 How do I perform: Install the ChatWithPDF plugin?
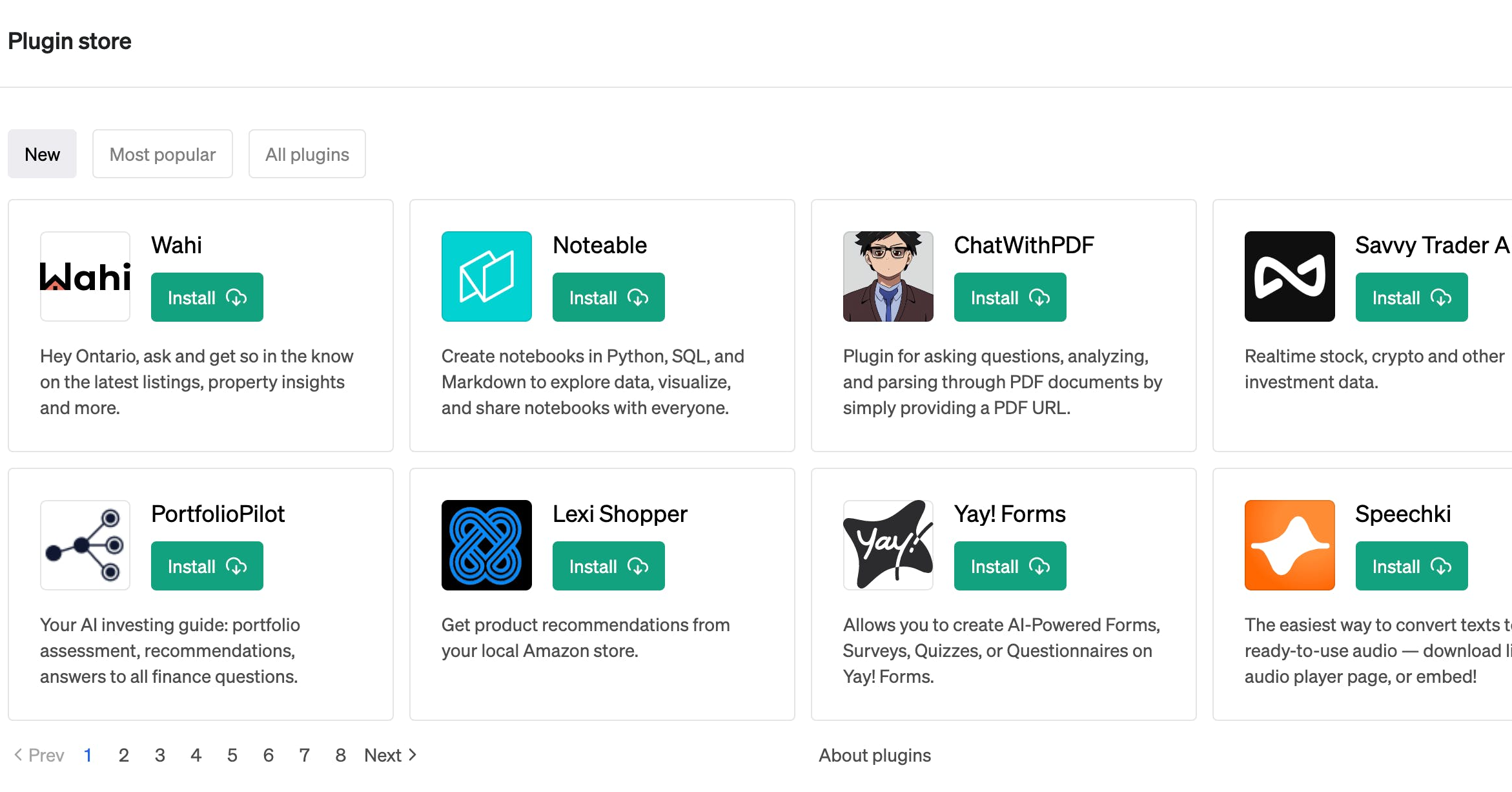click(1010, 298)
